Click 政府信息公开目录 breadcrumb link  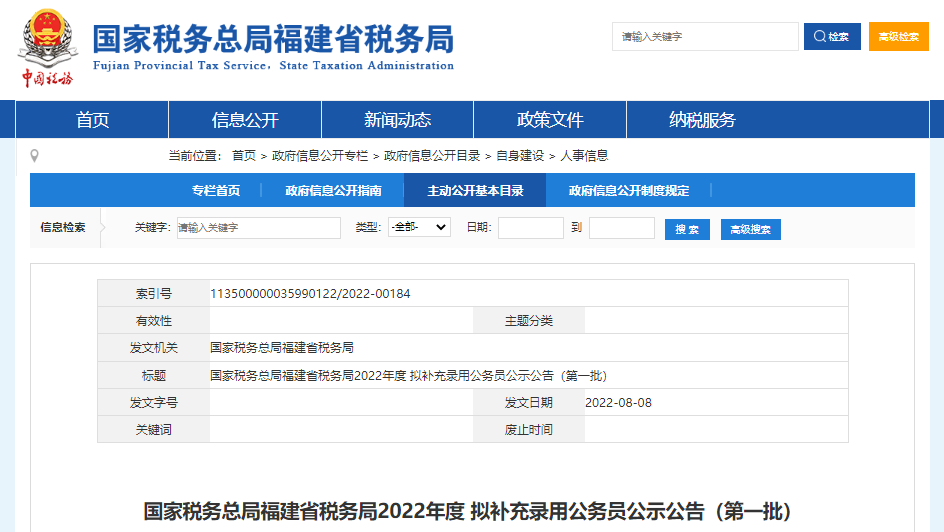[x=432, y=156]
